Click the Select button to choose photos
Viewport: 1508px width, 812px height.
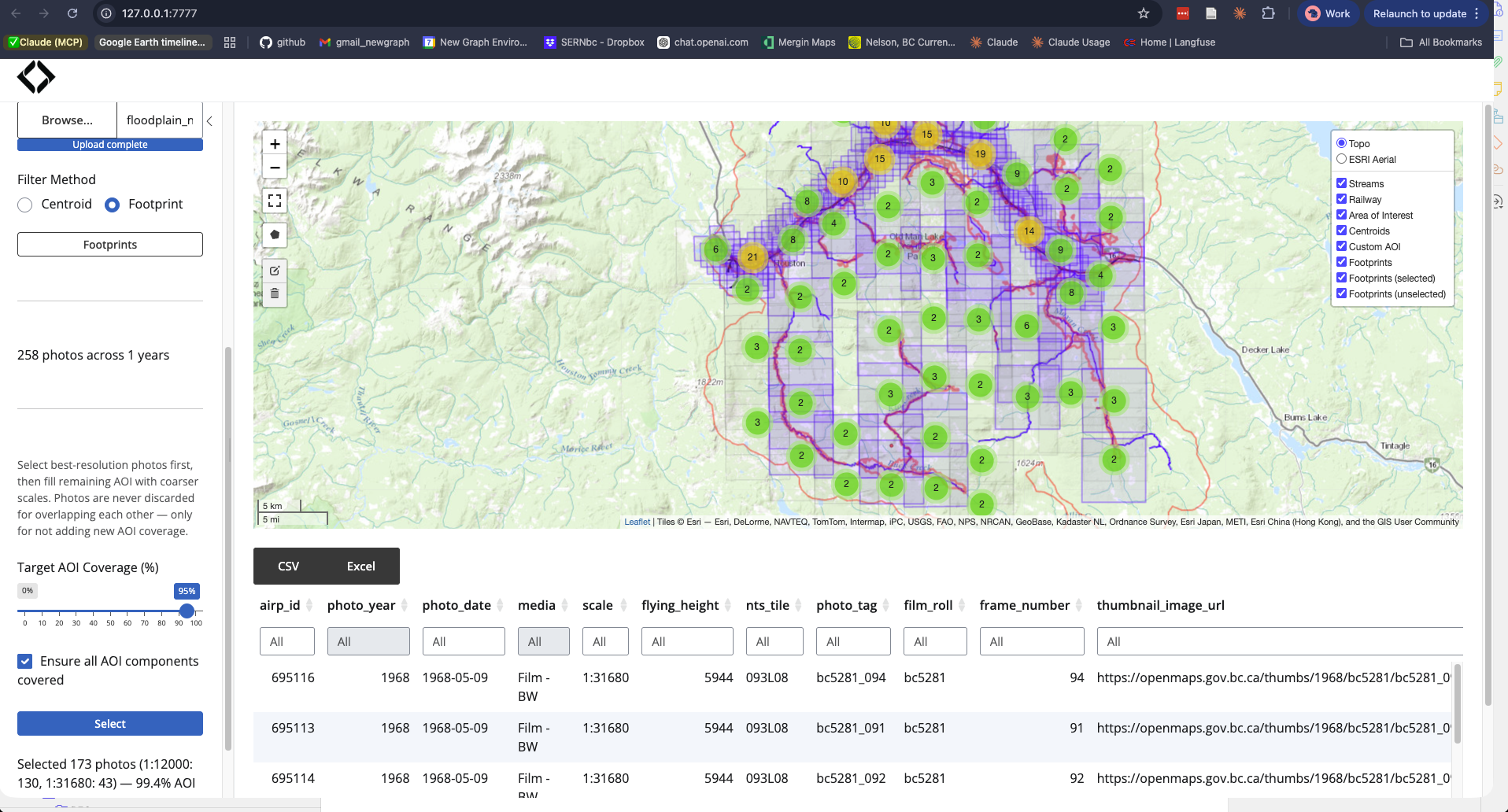[109, 723]
